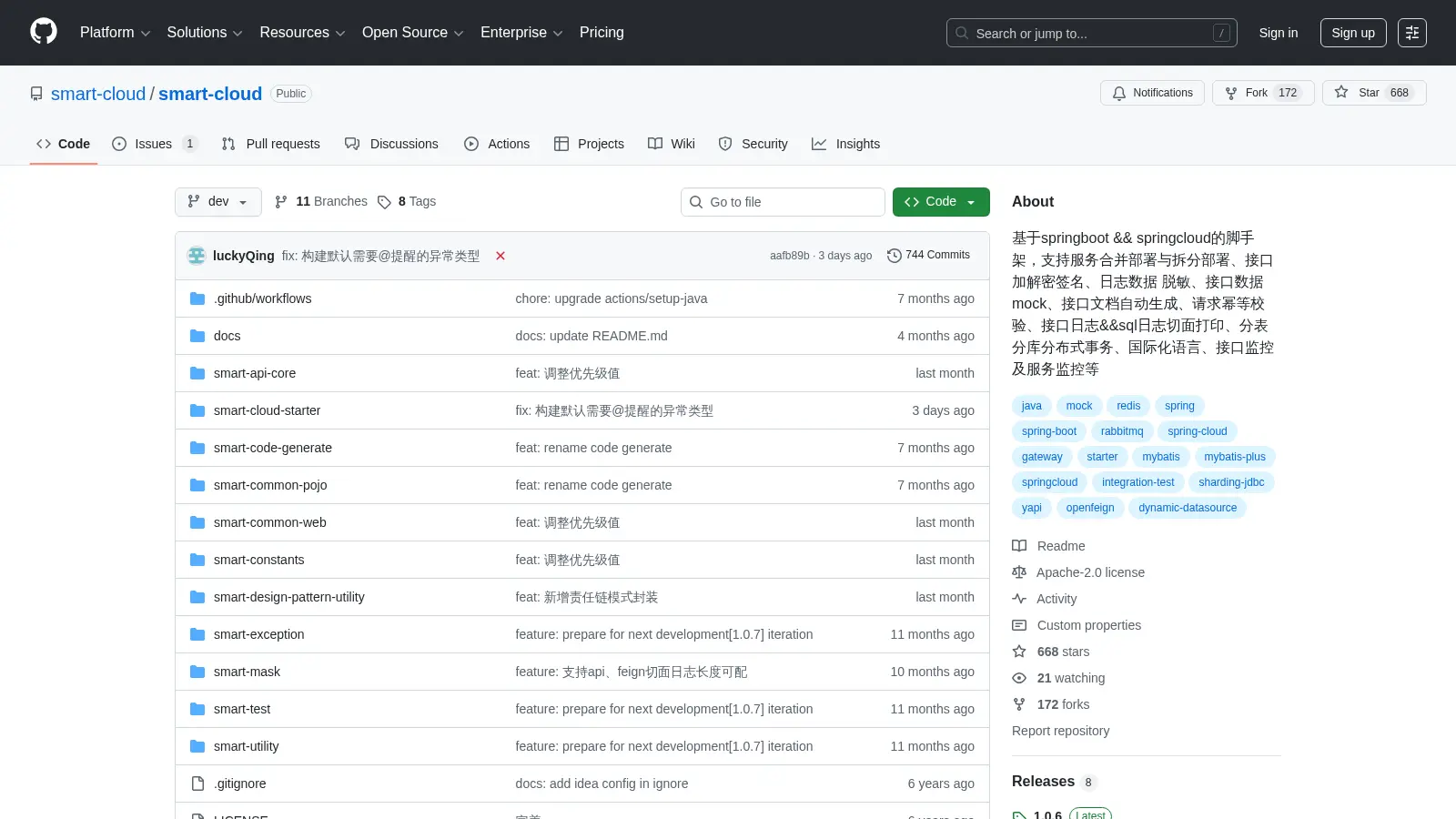Image resolution: width=1456 pixels, height=819 pixels.
Task: Open the Pull requests tab
Action: [271, 144]
